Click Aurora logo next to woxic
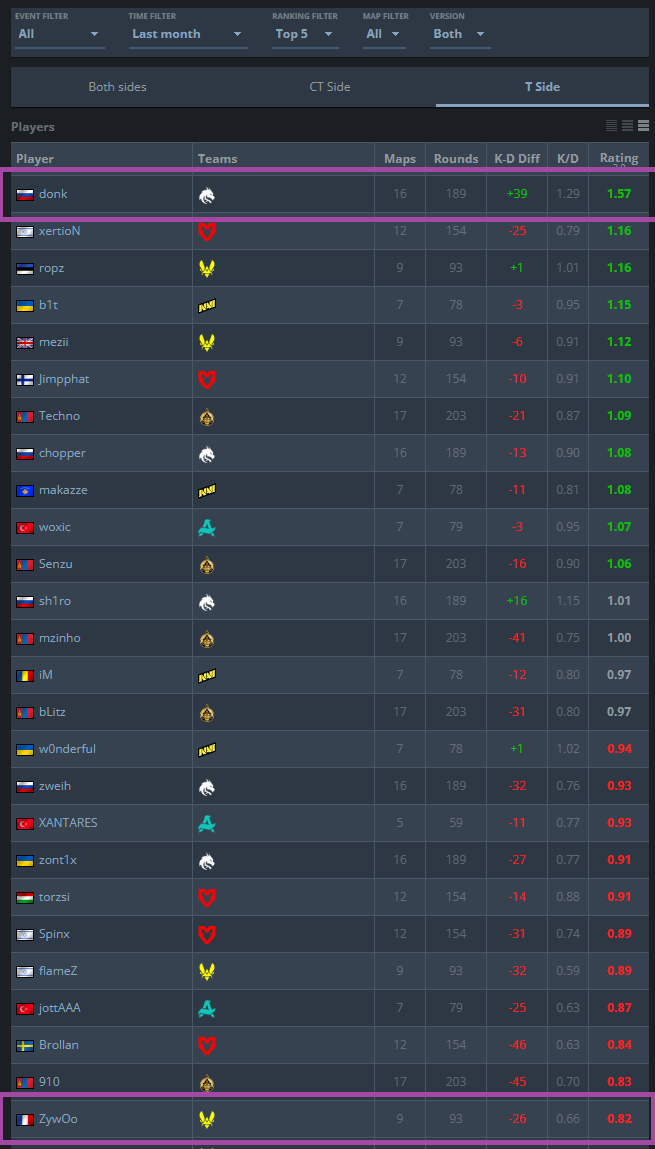The height and width of the screenshot is (1149, 655). click(x=207, y=527)
